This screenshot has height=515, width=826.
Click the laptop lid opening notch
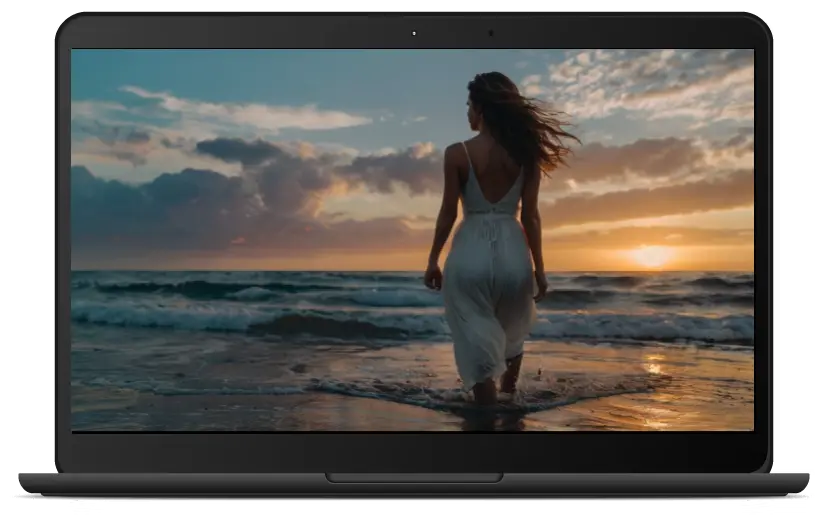(413, 478)
